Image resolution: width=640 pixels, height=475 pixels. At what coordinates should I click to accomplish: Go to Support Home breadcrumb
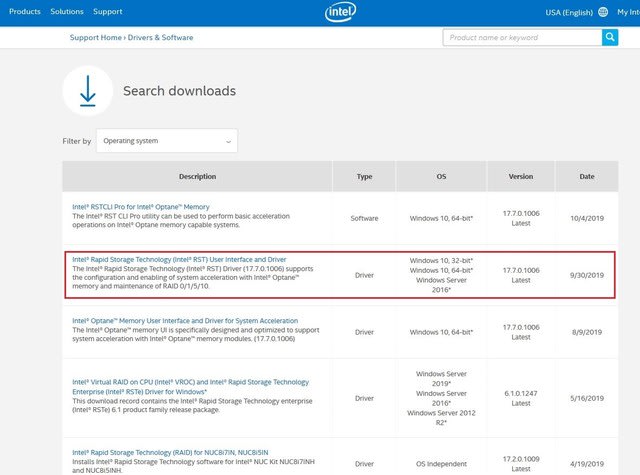click(x=96, y=38)
